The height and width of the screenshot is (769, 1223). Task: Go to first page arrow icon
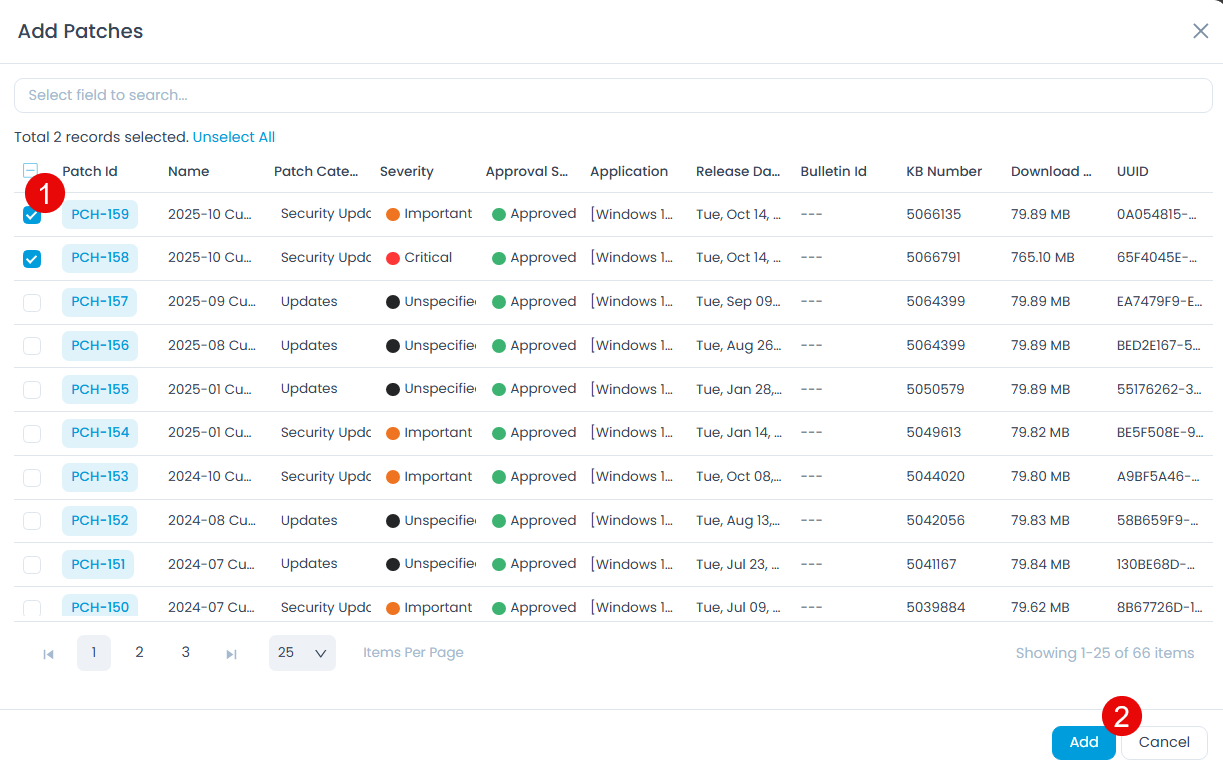pyautogui.click(x=48, y=654)
